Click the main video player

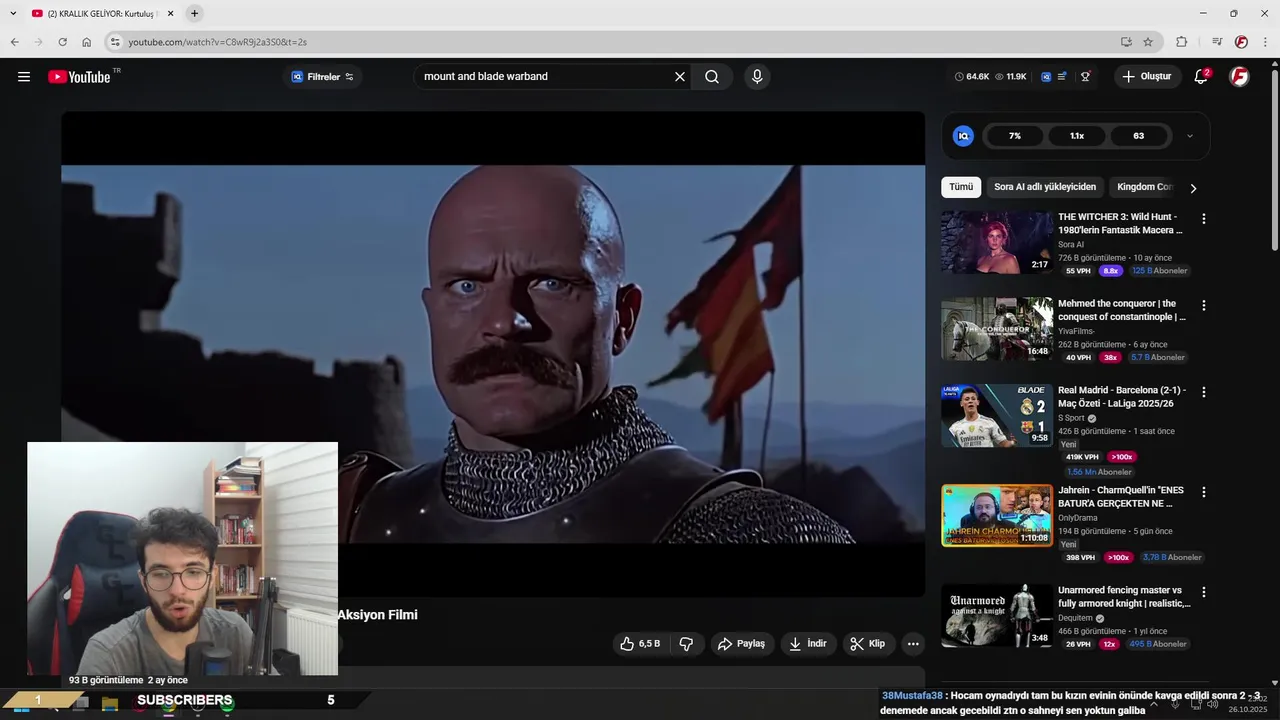click(493, 354)
